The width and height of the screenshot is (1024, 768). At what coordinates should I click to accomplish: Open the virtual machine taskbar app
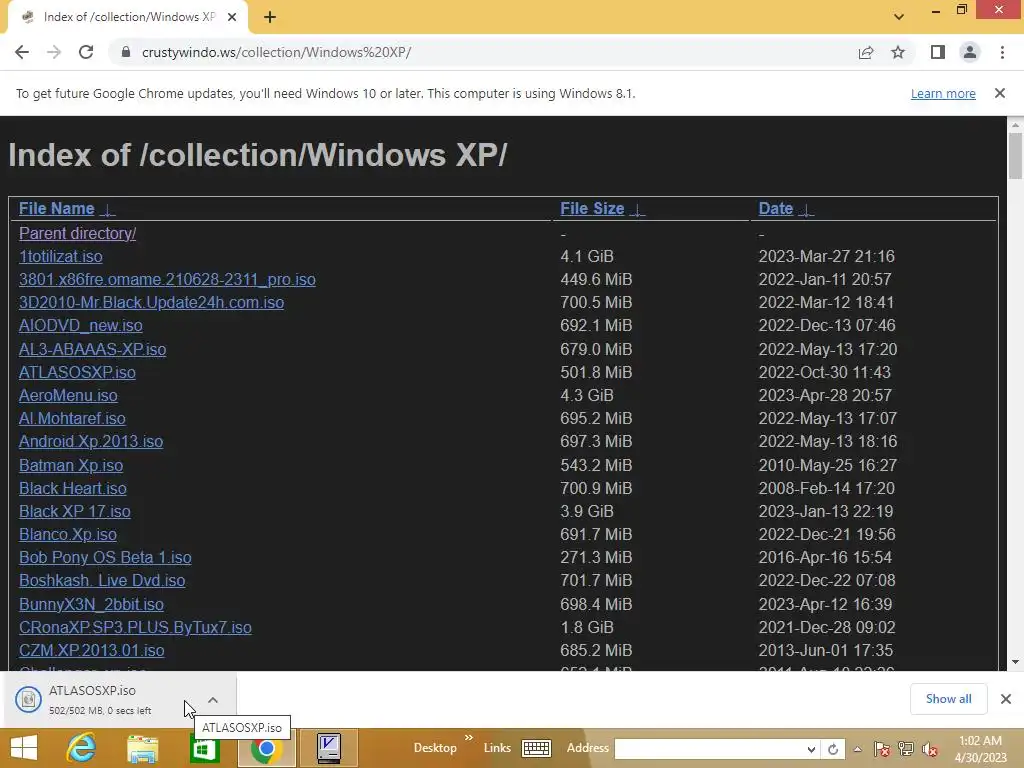click(328, 748)
